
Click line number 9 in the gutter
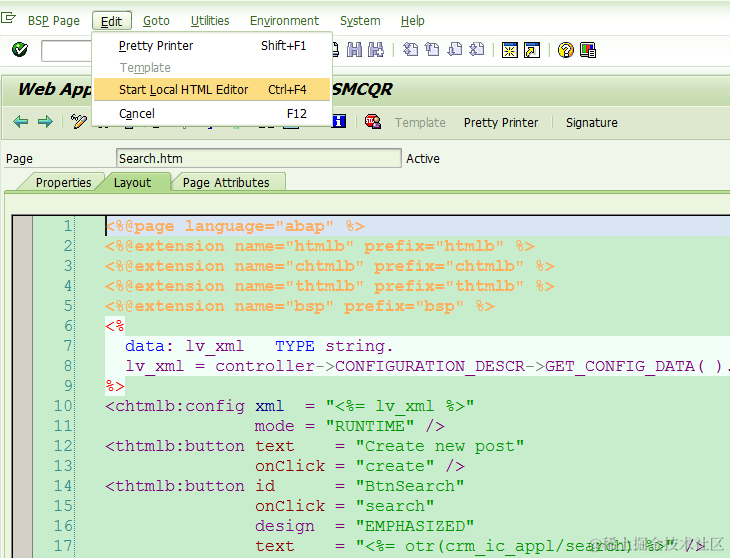pyautogui.click(x=68, y=386)
